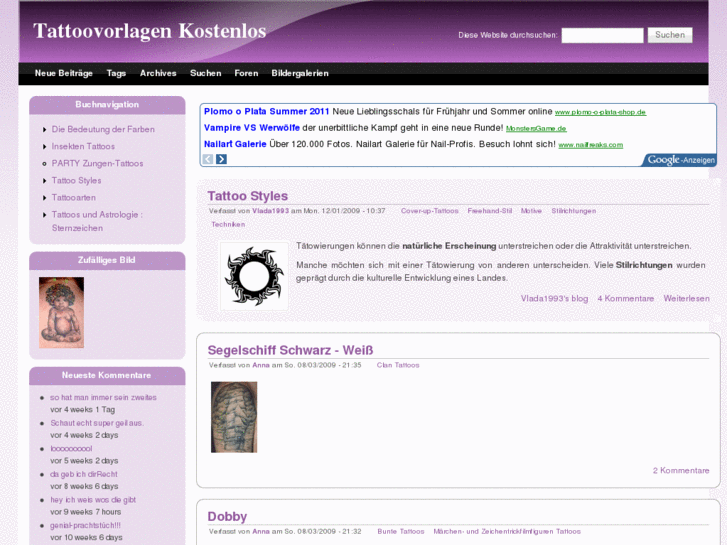Open 'Tattoos und Astrologie : Sternzeichen'
This screenshot has width=727, height=545.
tap(97, 221)
